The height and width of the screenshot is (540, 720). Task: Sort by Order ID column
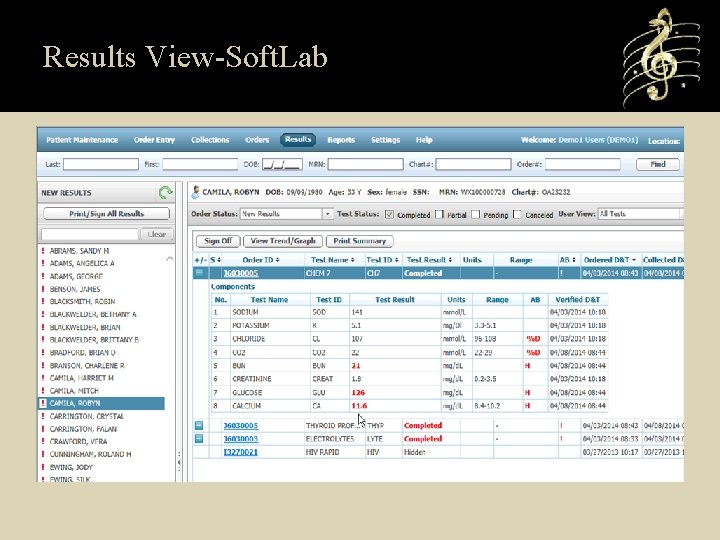click(260, 260)
